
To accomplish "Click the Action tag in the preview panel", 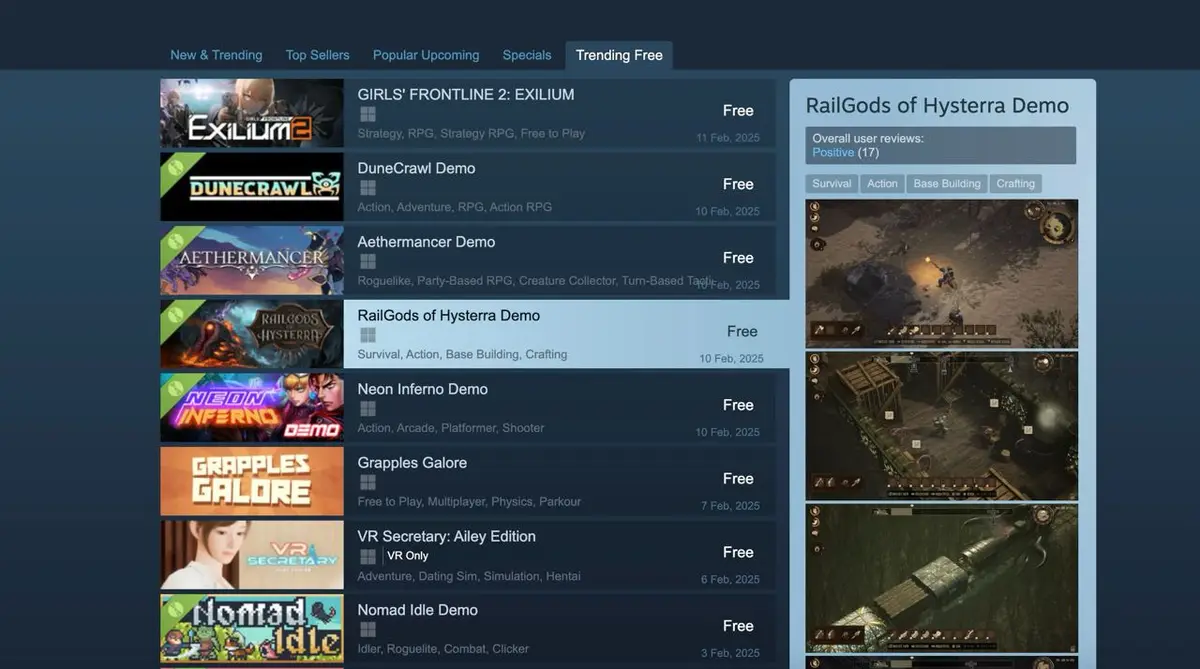I will pyautogui.click(x=882, y=184).
